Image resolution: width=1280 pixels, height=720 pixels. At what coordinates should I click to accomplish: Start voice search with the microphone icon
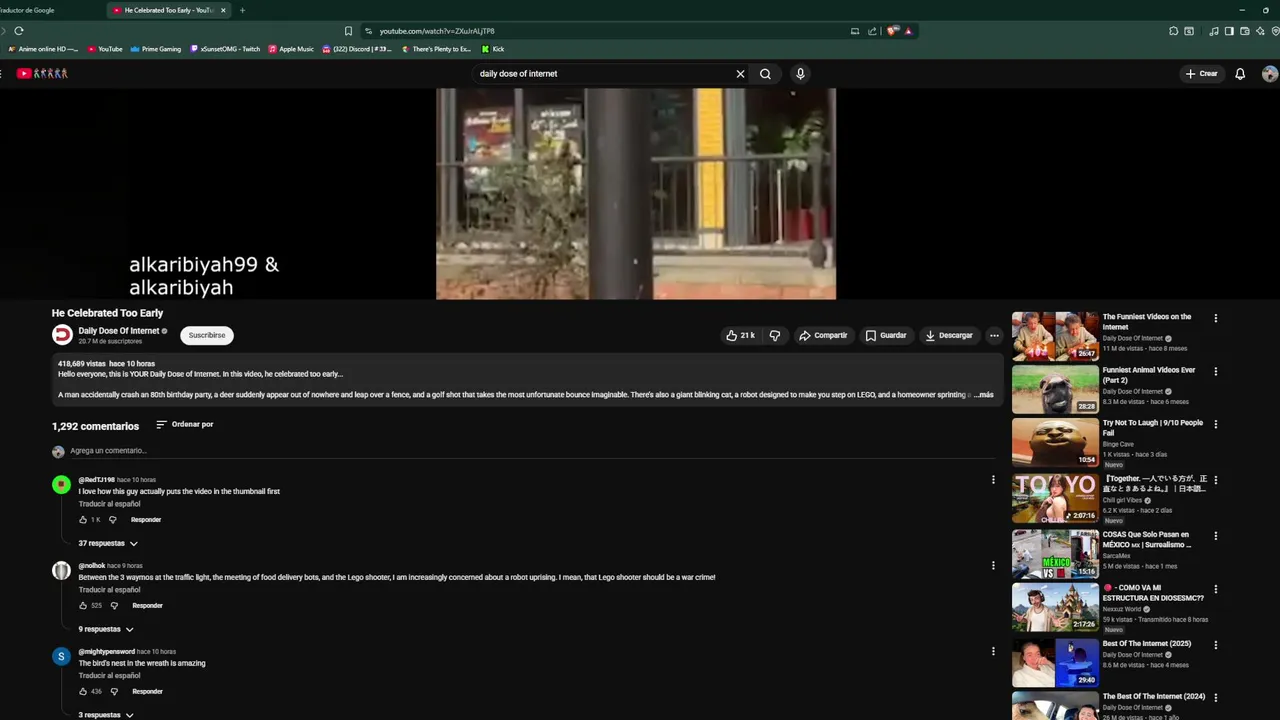[x=800, y=74]
